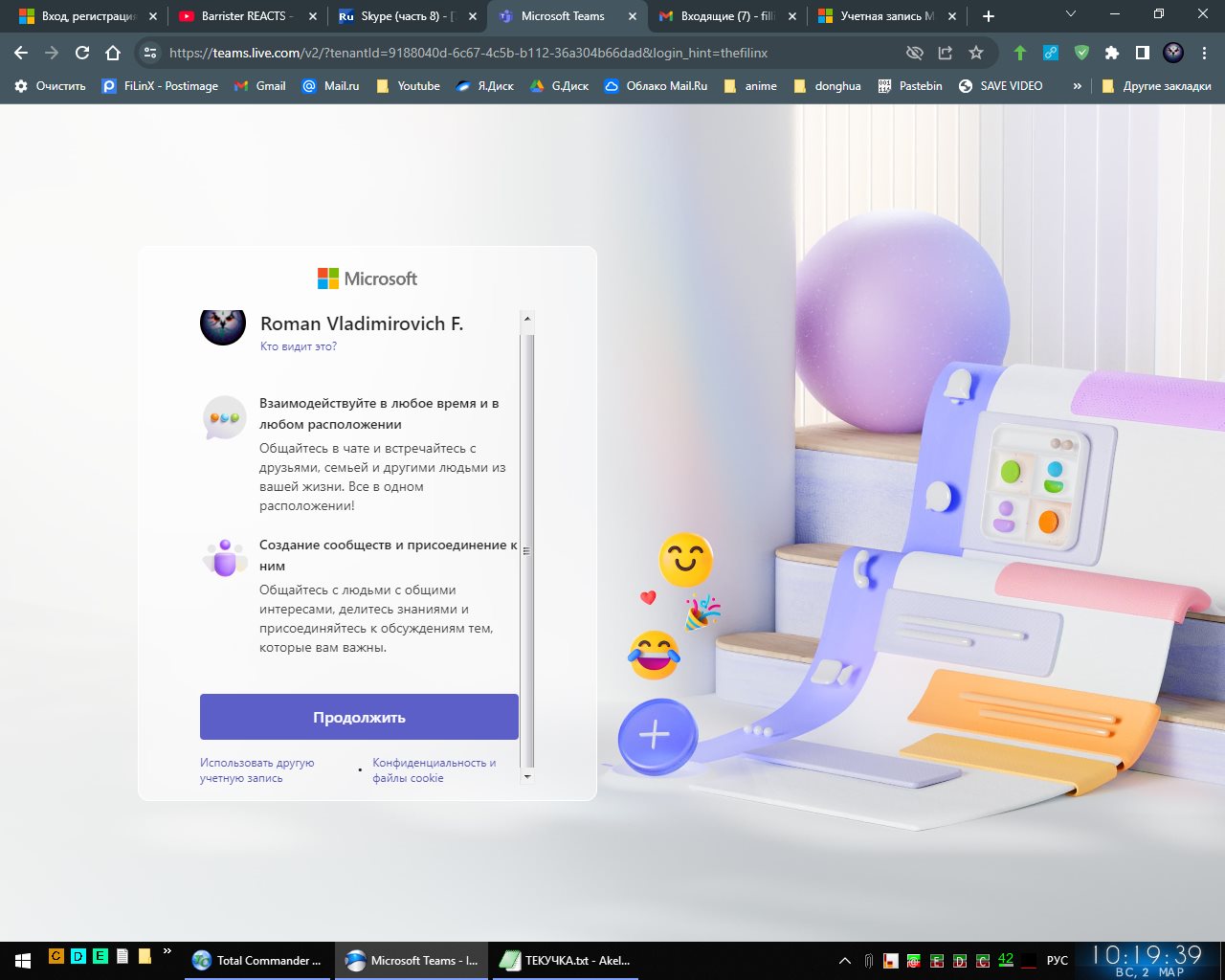Open the blue chain-link extension

(1051, 53)
